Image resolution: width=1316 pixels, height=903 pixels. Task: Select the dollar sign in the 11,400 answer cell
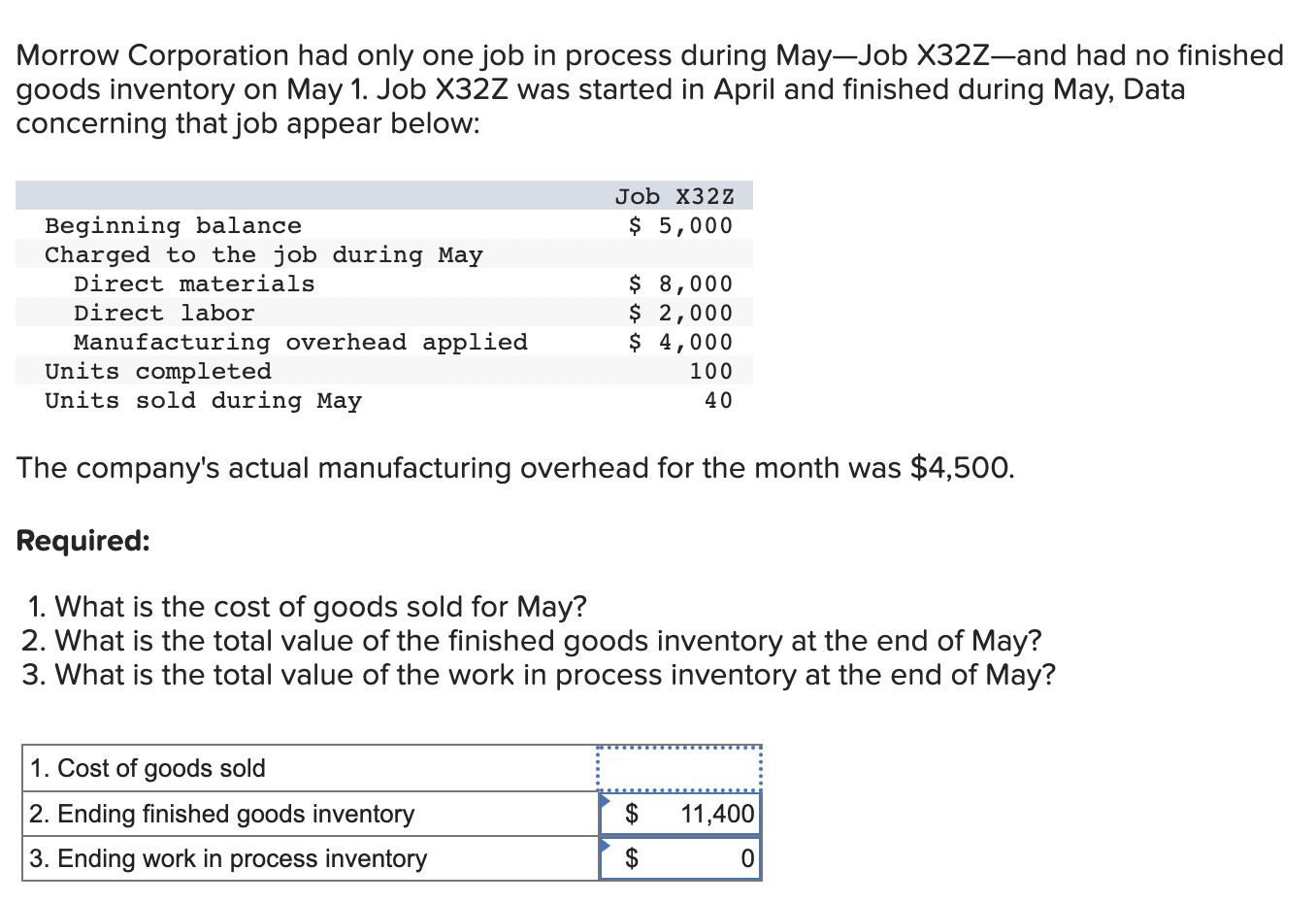point(633,815)
